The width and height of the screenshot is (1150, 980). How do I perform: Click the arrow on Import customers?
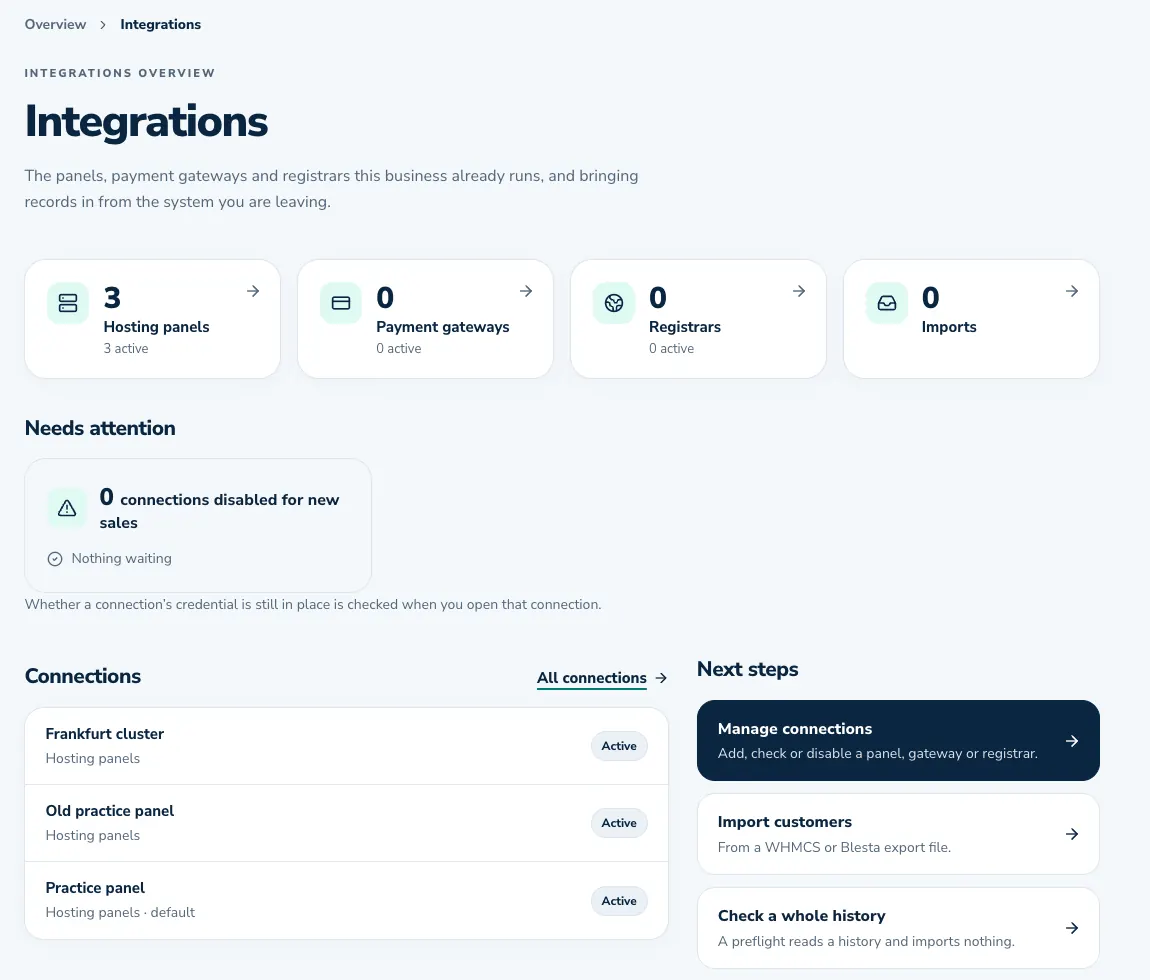[x=1072, y=834]
